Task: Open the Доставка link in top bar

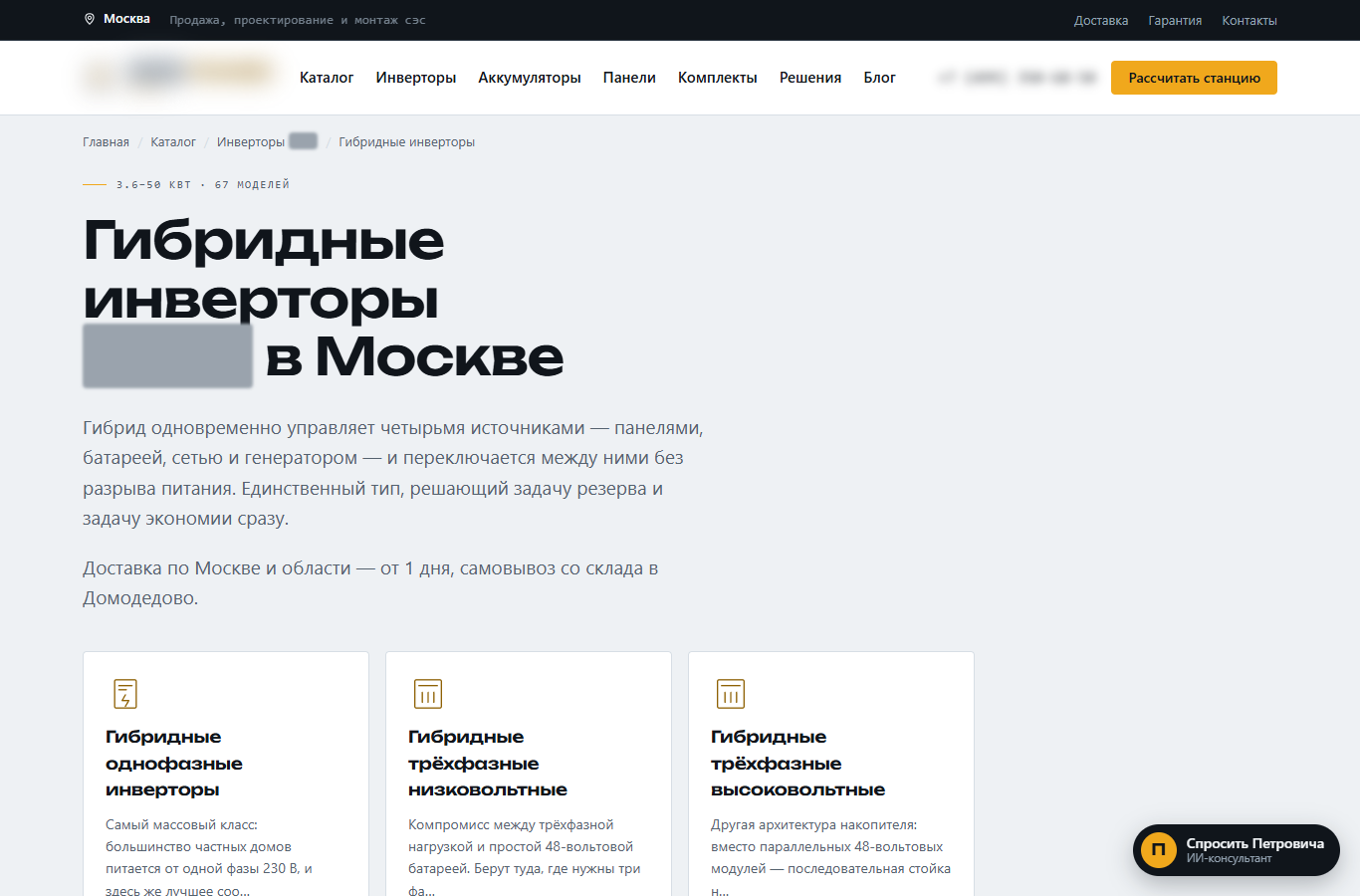Action: [x=1101, y=20]
